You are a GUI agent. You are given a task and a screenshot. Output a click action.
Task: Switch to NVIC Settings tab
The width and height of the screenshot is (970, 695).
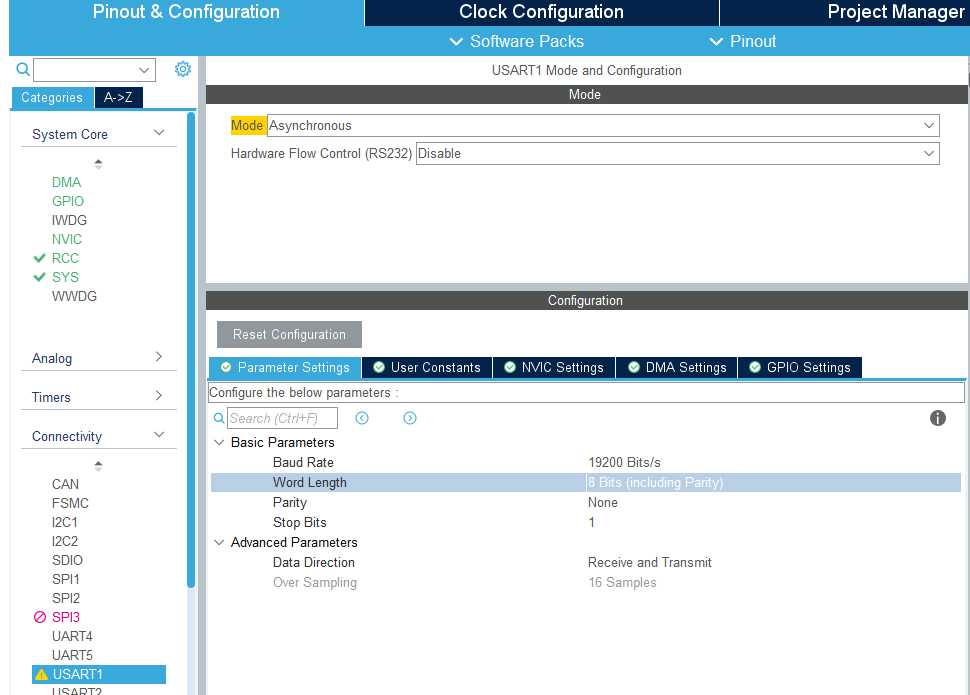pyautogui.click(x=553, y=367)
